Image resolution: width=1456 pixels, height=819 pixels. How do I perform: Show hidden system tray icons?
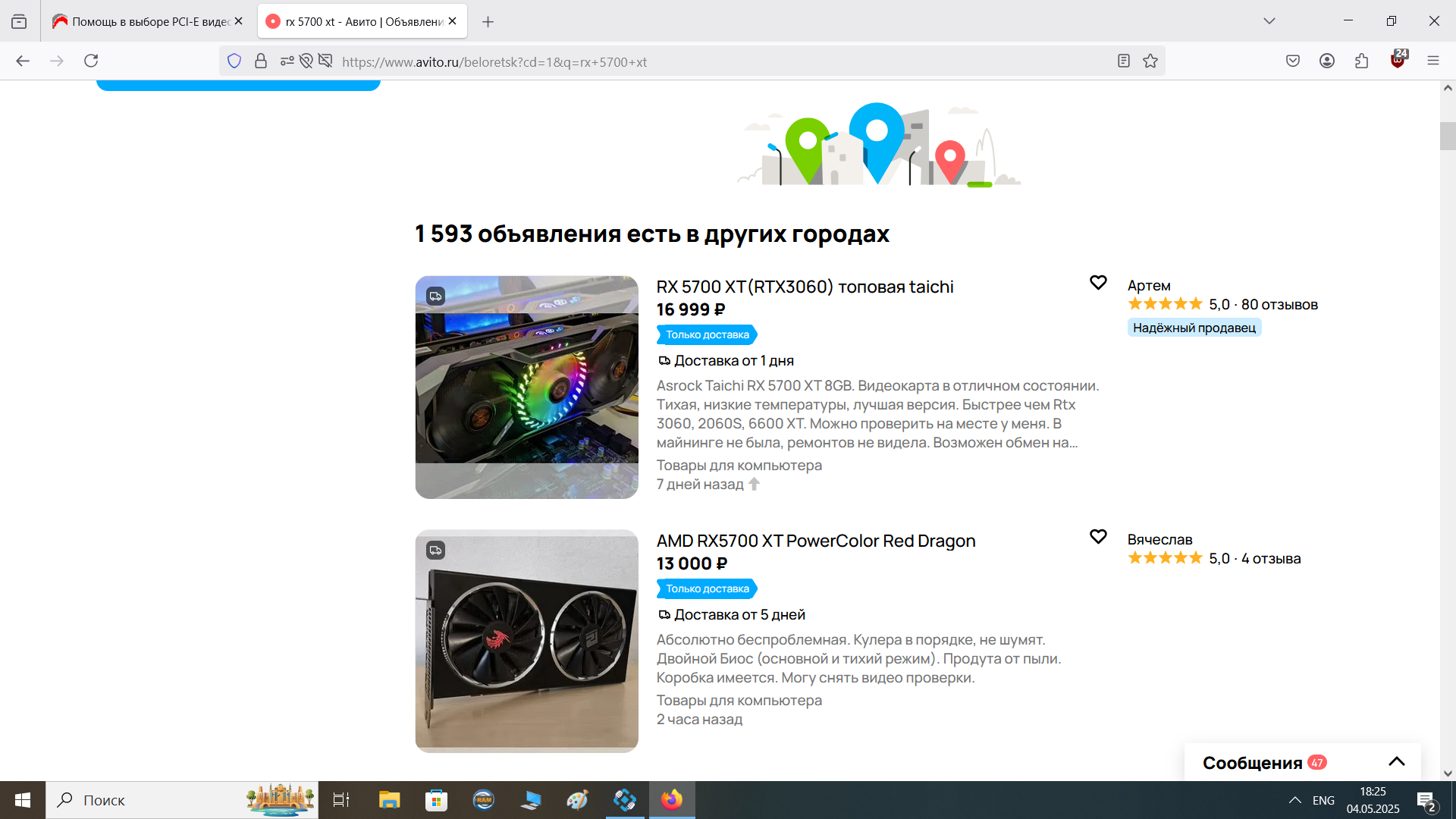[1294, 800]
